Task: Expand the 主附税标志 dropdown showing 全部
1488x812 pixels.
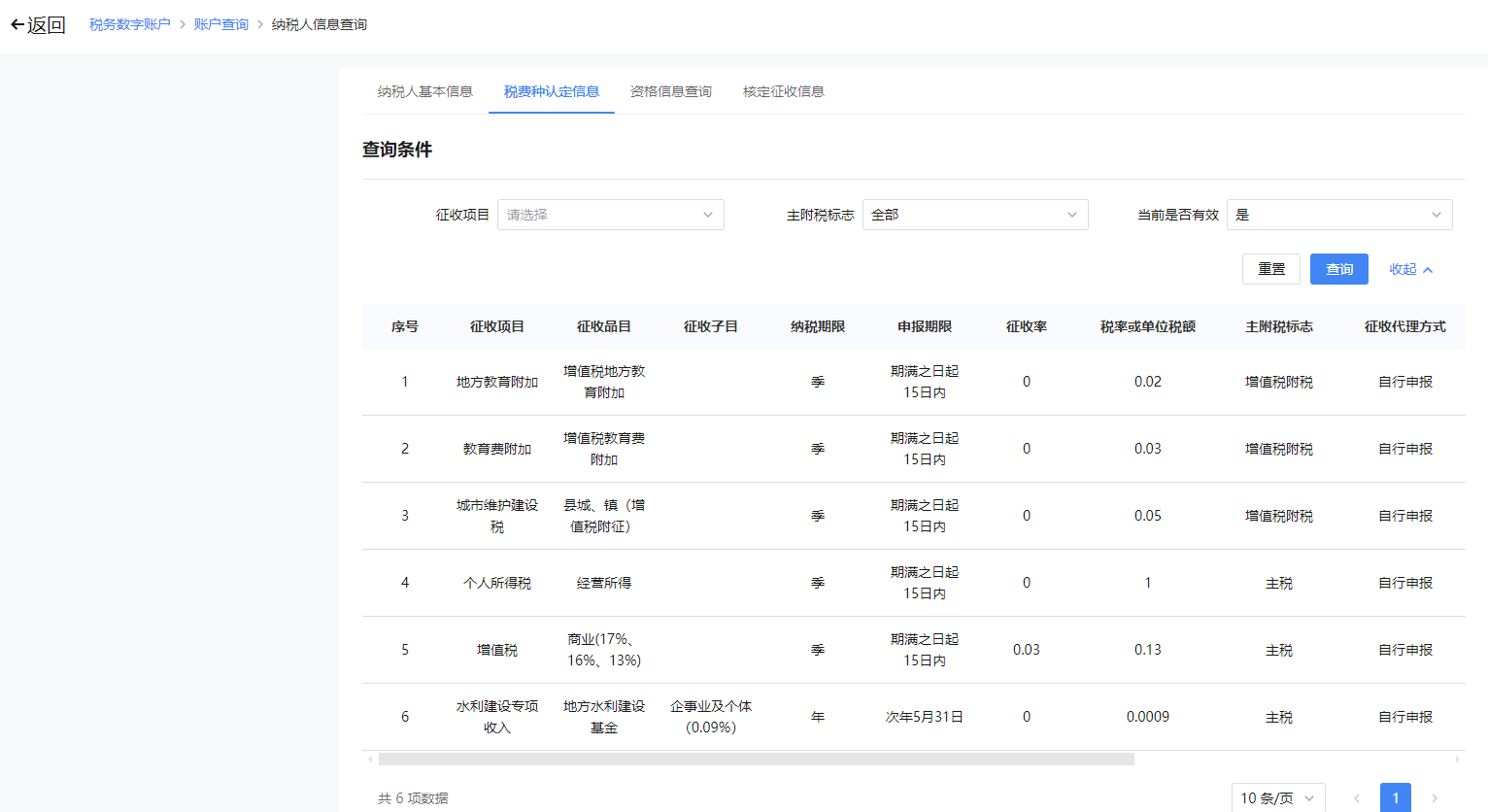Action: (974, 215)
